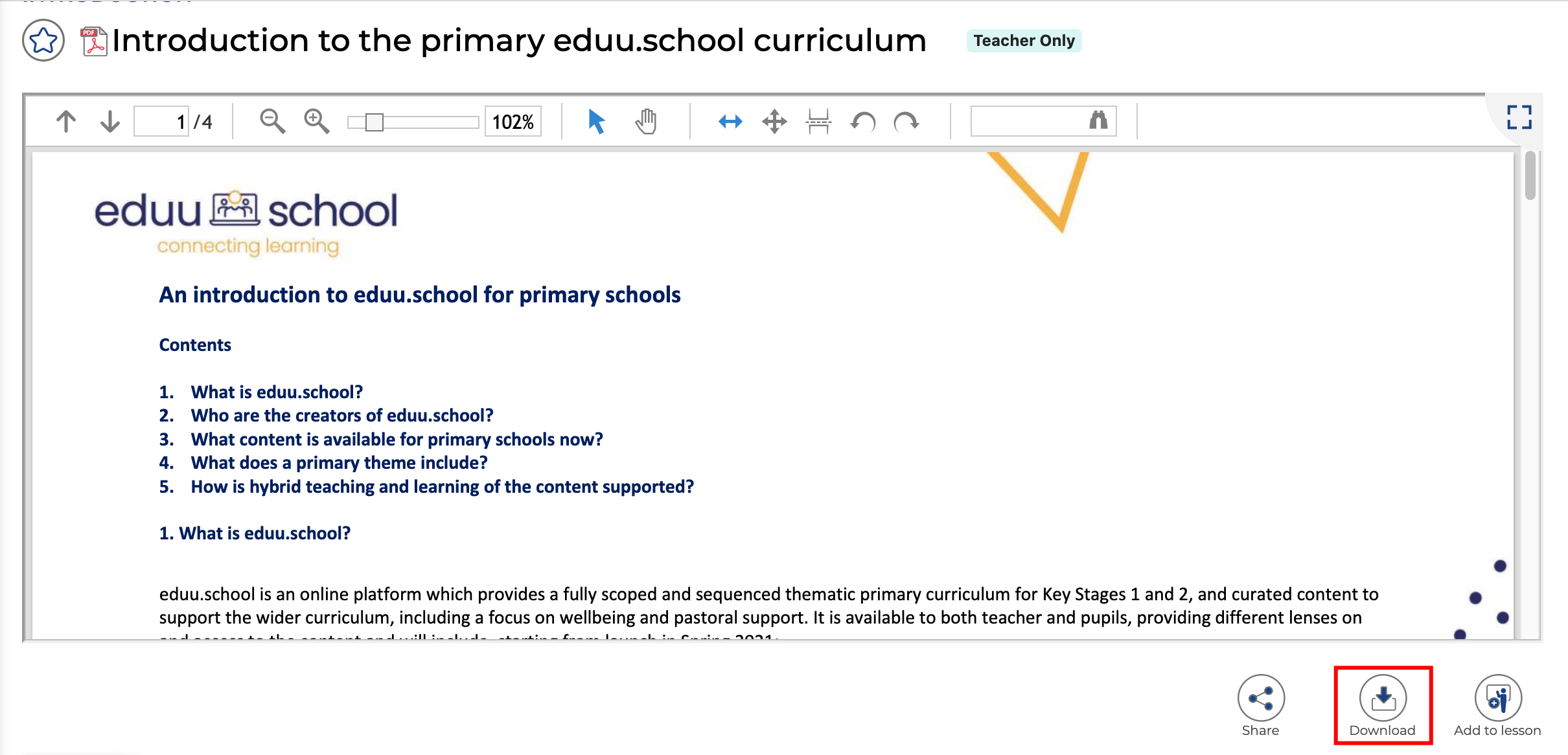This screenshot has width=1568, height=755.
Task: Go to the next page with the down arrow
Action: point(110,121)
